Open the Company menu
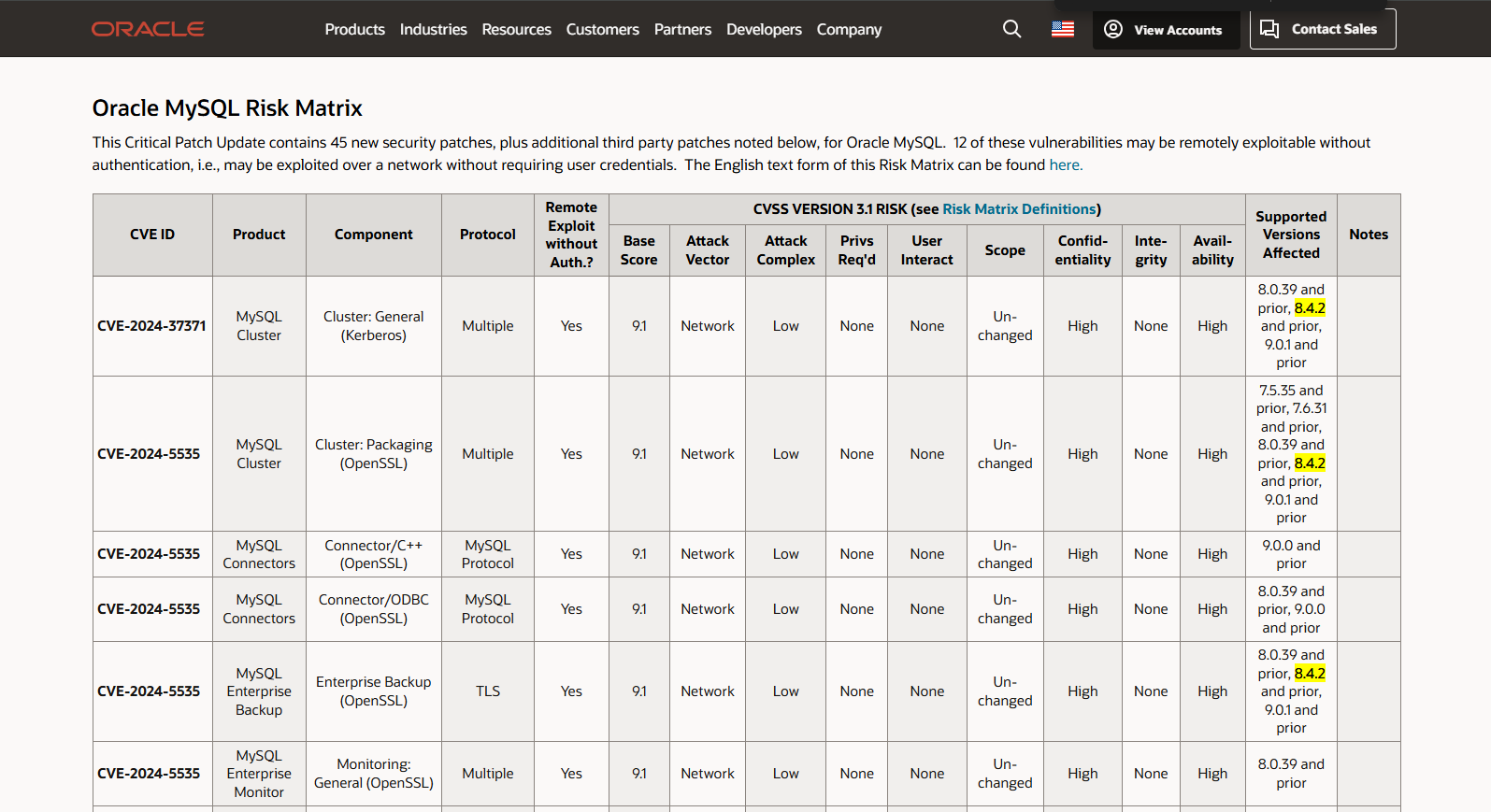The image size is (1491, 812). (849, 29)
